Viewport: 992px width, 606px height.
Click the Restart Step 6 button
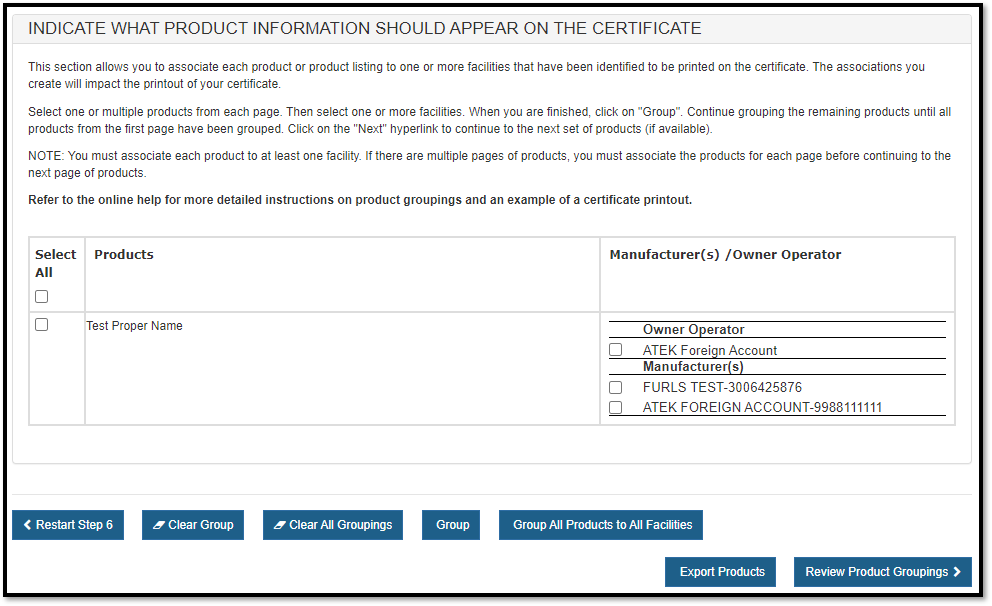click(x=68, y=525)
